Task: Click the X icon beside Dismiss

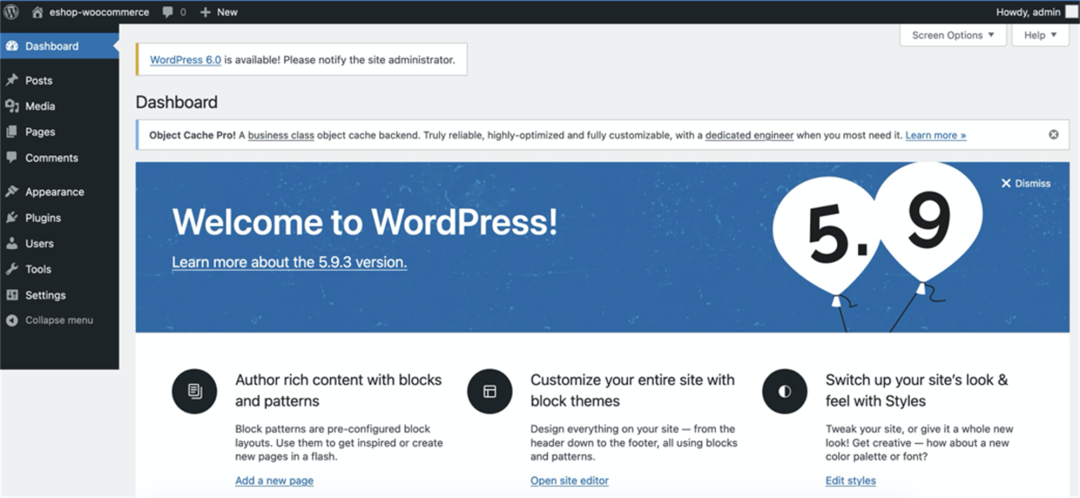Action: (1006, 183)
